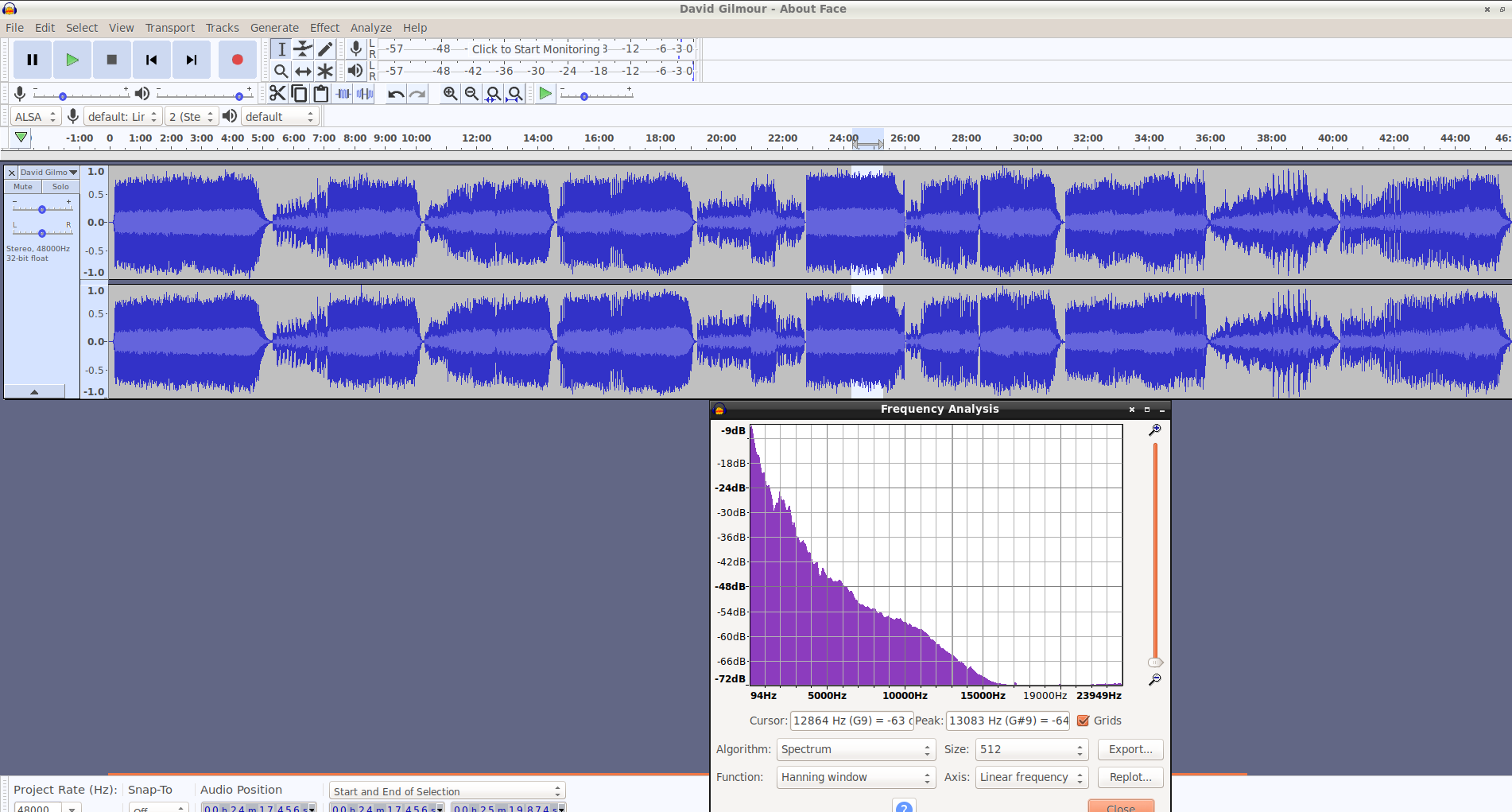Open the track name dropdown menu
Viewport: 1512px width, 812px height.
pyautogui.click(x=48, y=173)
